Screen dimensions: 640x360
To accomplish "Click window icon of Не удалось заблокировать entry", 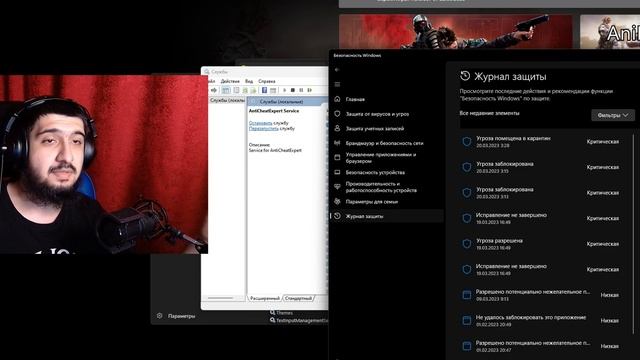I will [467, 320].
